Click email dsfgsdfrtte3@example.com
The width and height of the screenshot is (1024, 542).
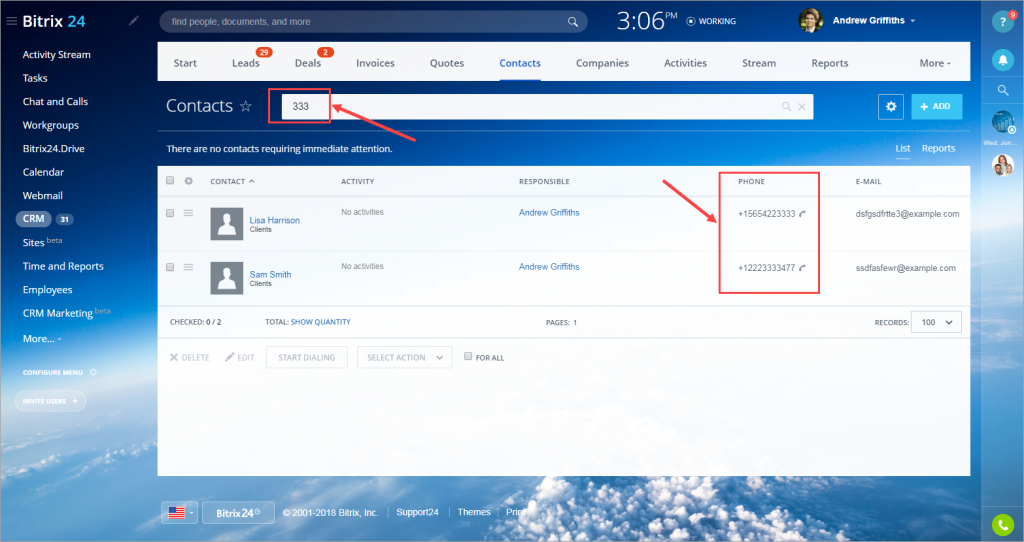pos(907,214)
